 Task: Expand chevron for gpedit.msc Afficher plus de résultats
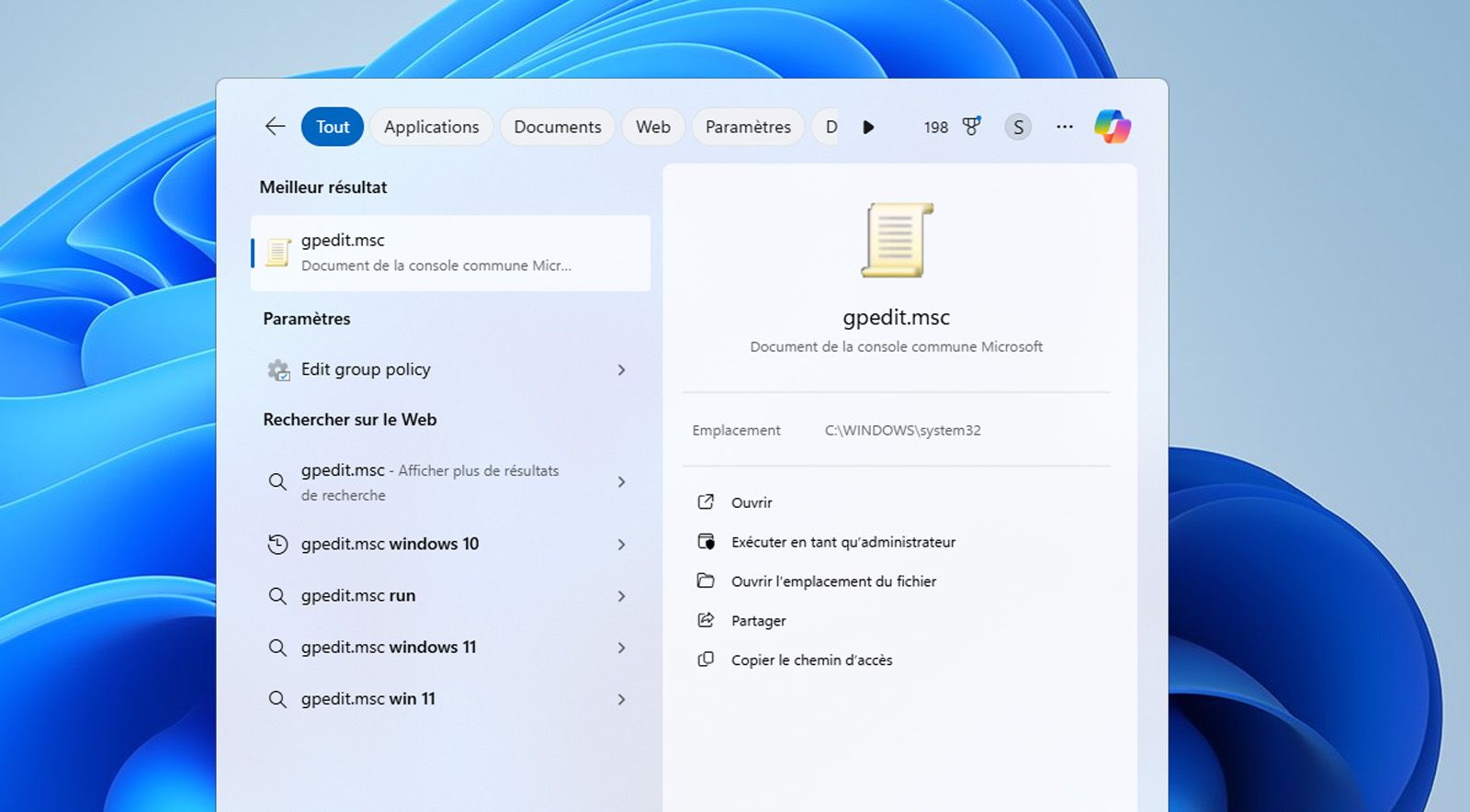pos(622,482)
